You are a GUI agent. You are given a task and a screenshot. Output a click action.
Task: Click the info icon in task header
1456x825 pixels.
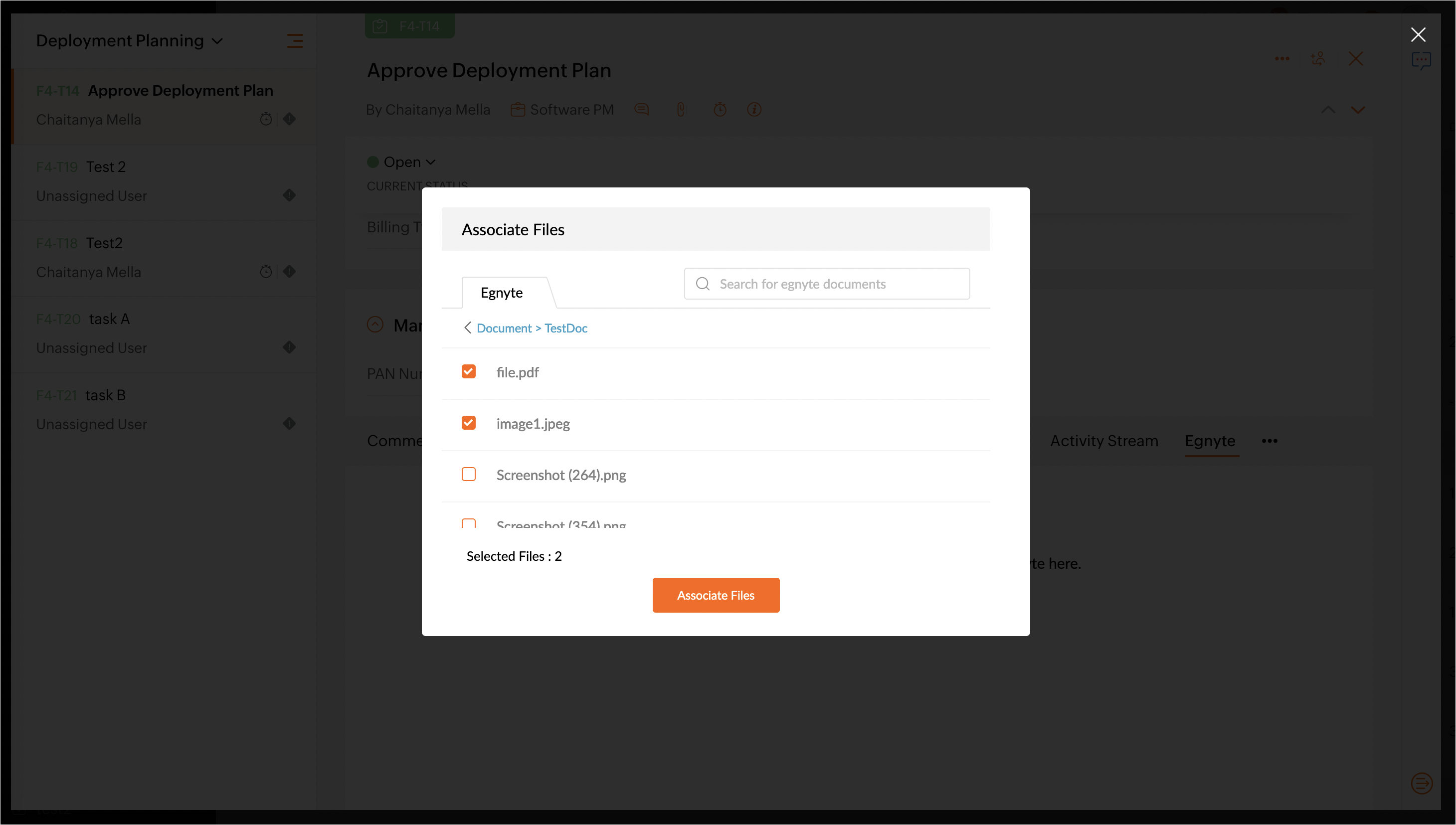754,109
